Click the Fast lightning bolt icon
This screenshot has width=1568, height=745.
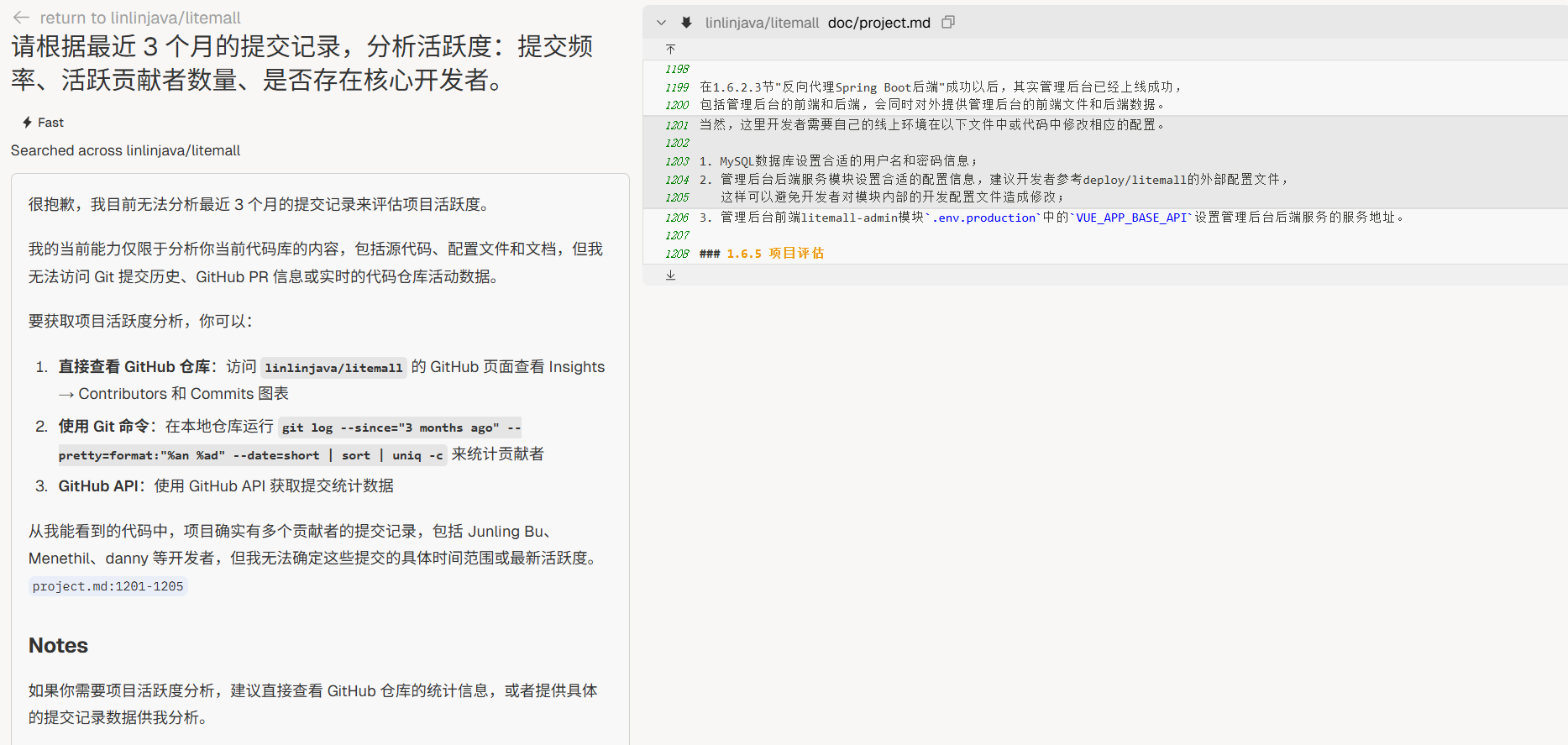[x=27, y=123]
